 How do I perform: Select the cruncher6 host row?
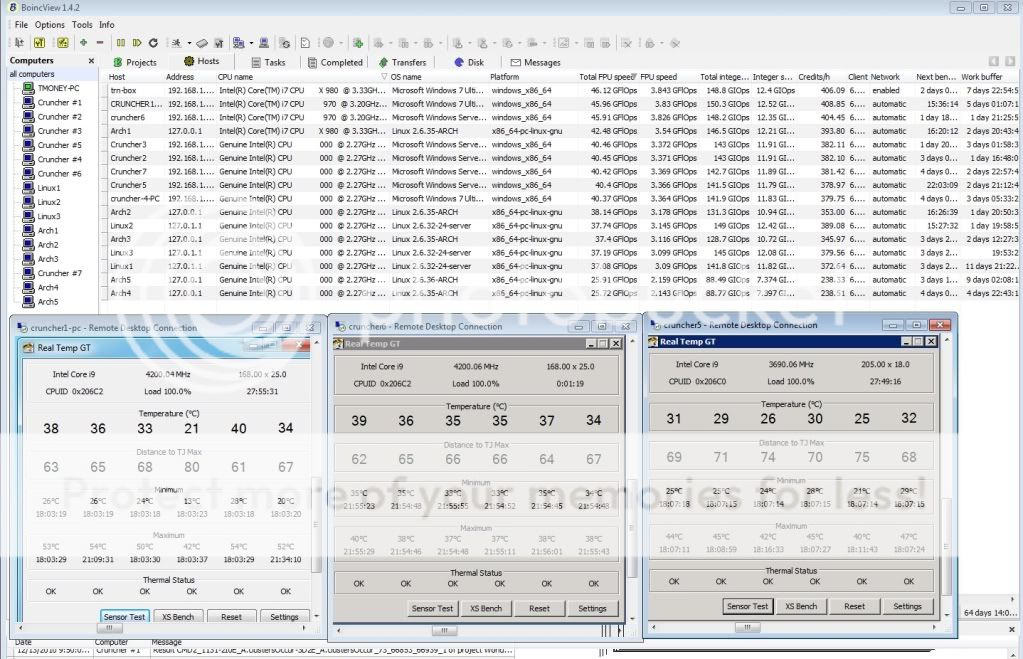pos(561,117)
